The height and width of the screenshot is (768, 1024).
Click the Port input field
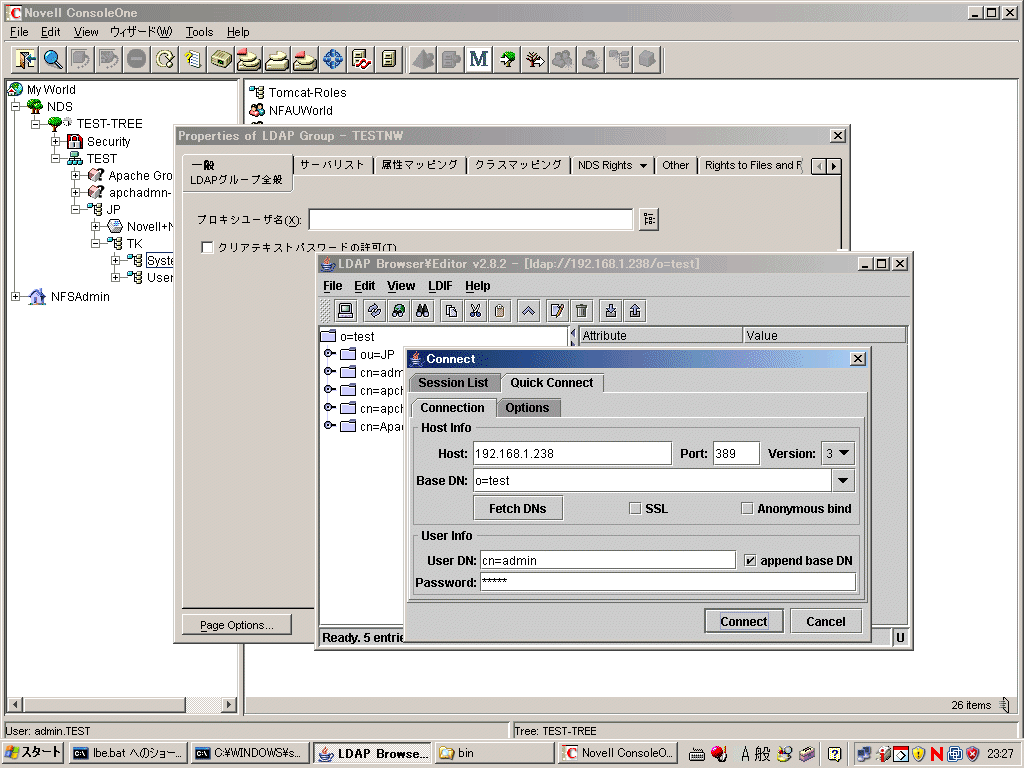click(x=737, y=453)
